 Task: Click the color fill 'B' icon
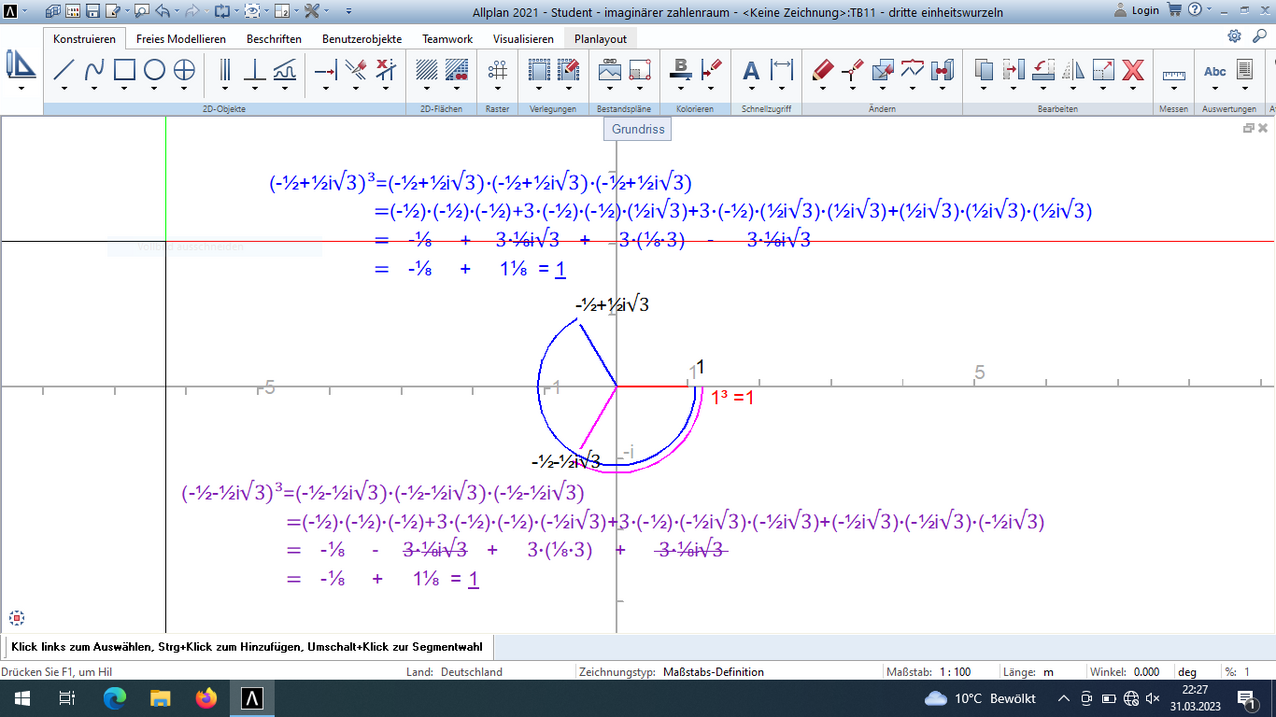pyautogui.click(x=681, y=70)
